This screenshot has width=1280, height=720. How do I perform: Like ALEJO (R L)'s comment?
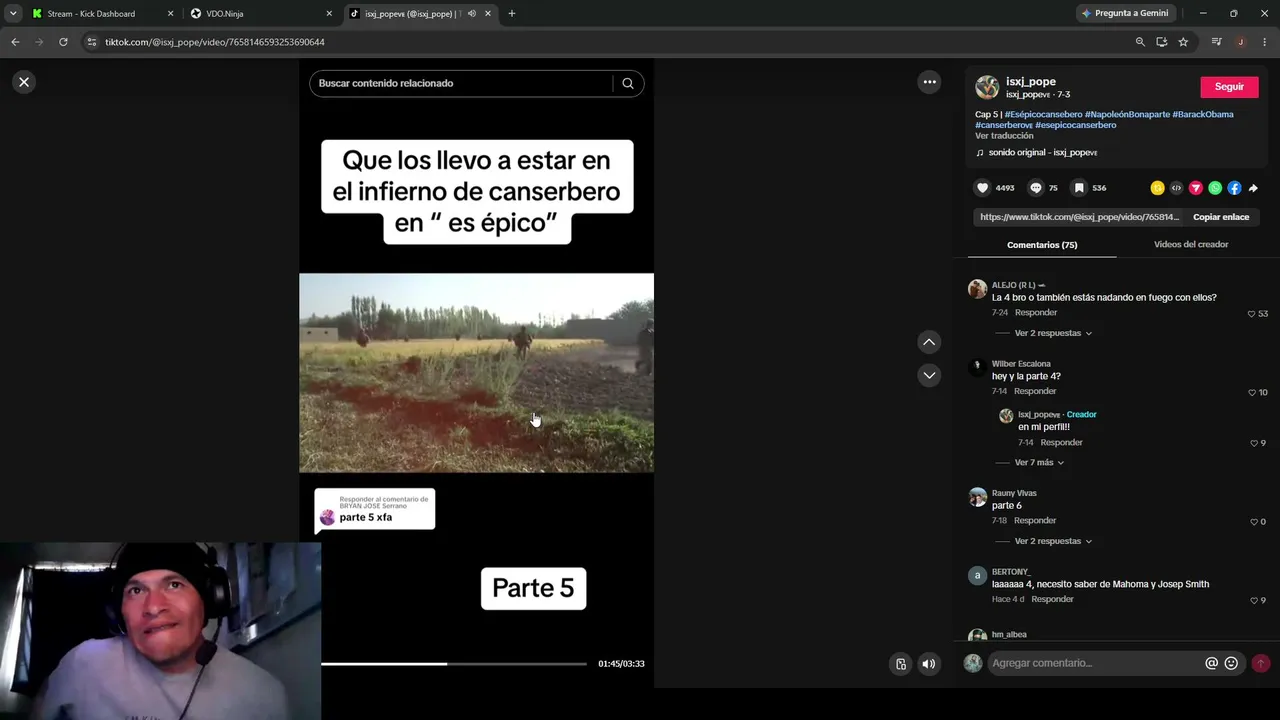point(1251,314)
